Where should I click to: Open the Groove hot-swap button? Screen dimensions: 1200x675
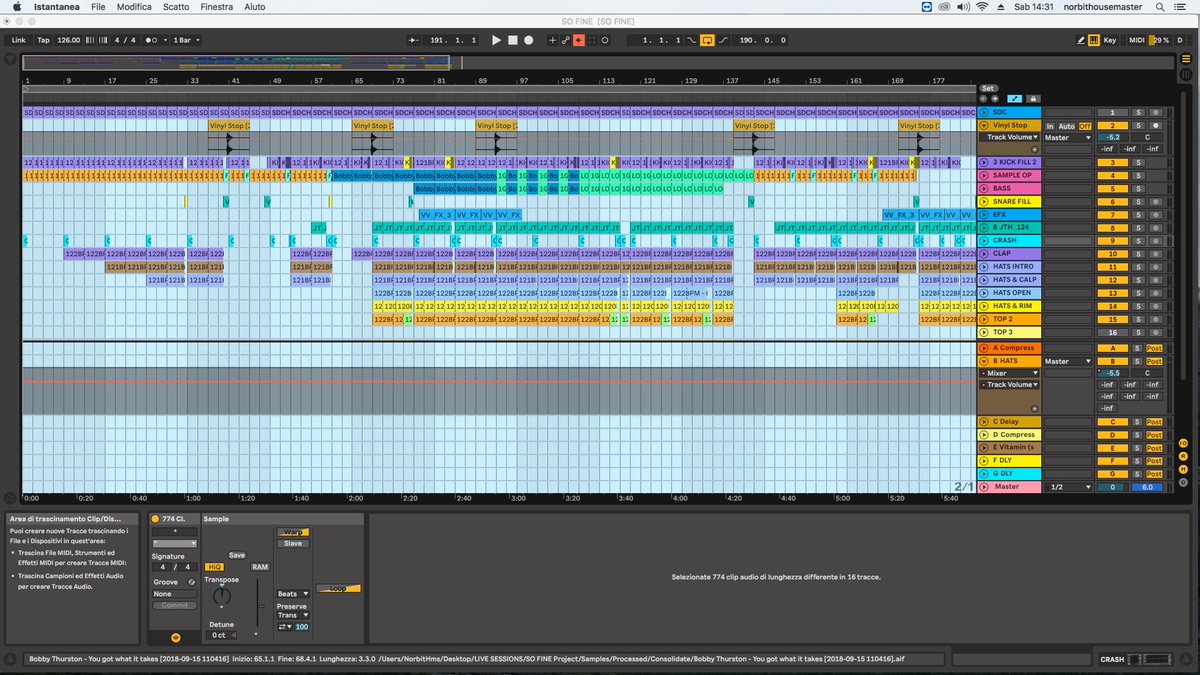pos(189,581)
